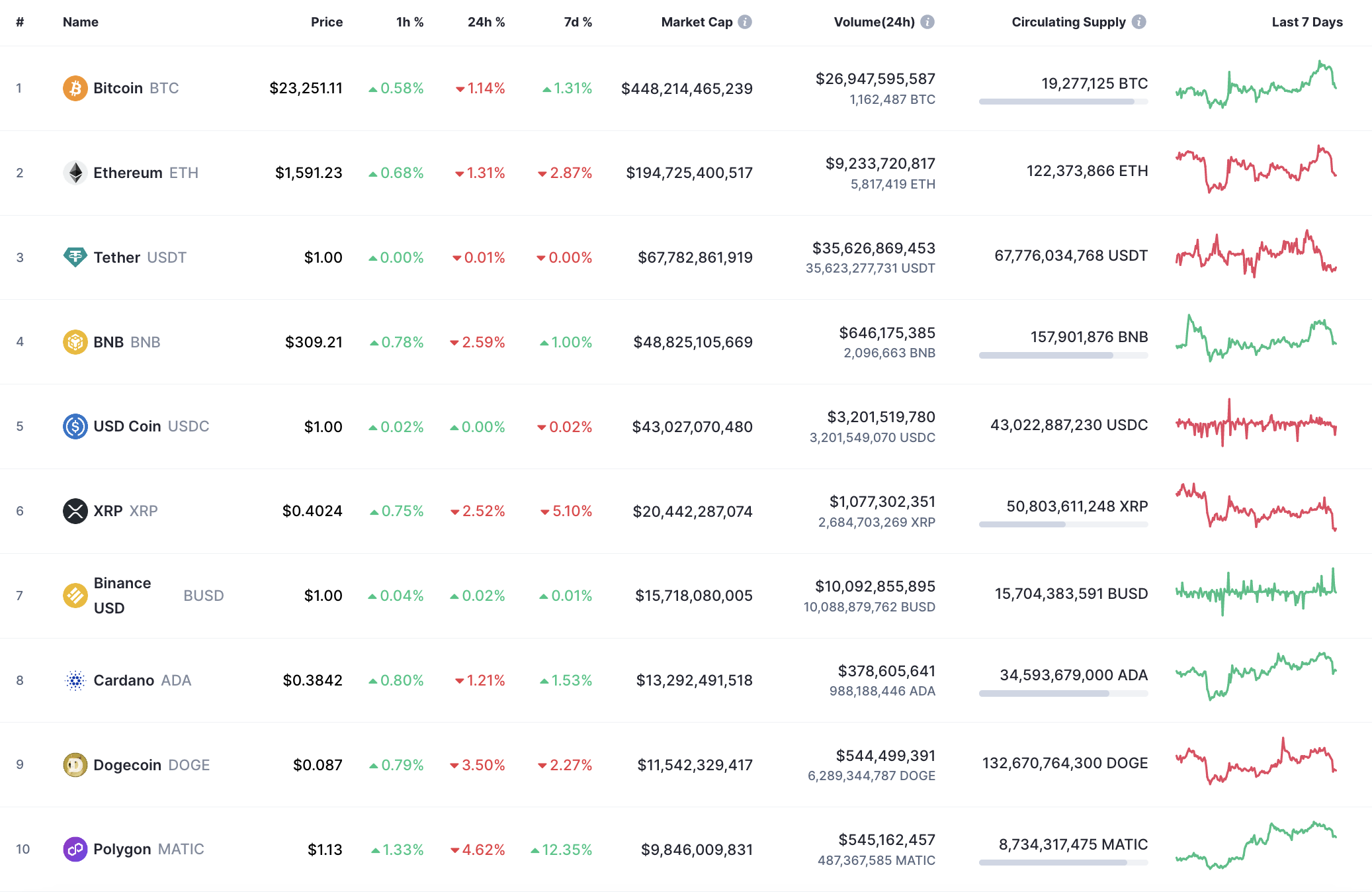Click the Dogecoin logo icon
Viewport: 1372px width, 892px height.
(75, 764)
